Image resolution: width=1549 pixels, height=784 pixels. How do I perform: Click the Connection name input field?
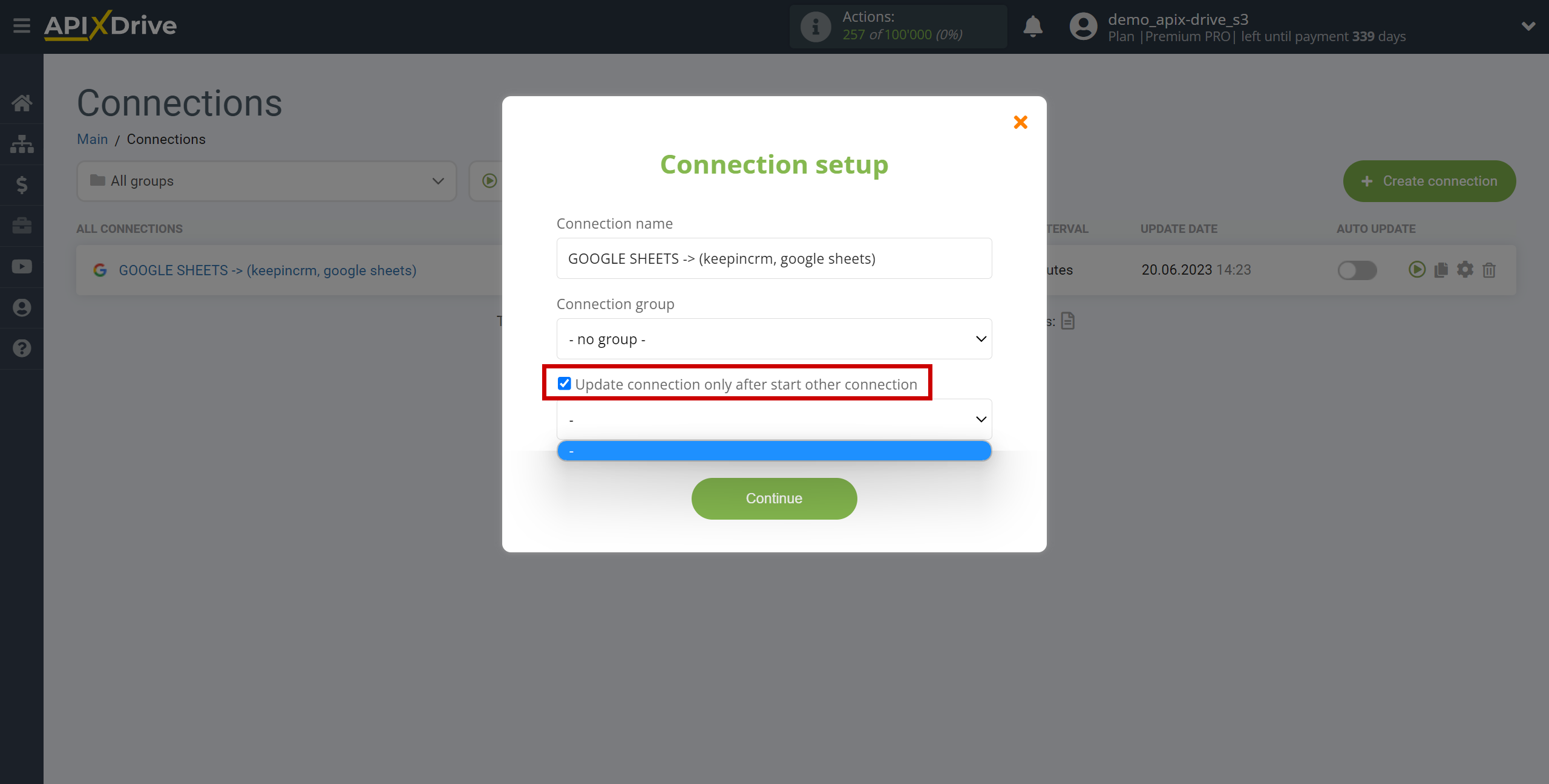coord(774,258)
